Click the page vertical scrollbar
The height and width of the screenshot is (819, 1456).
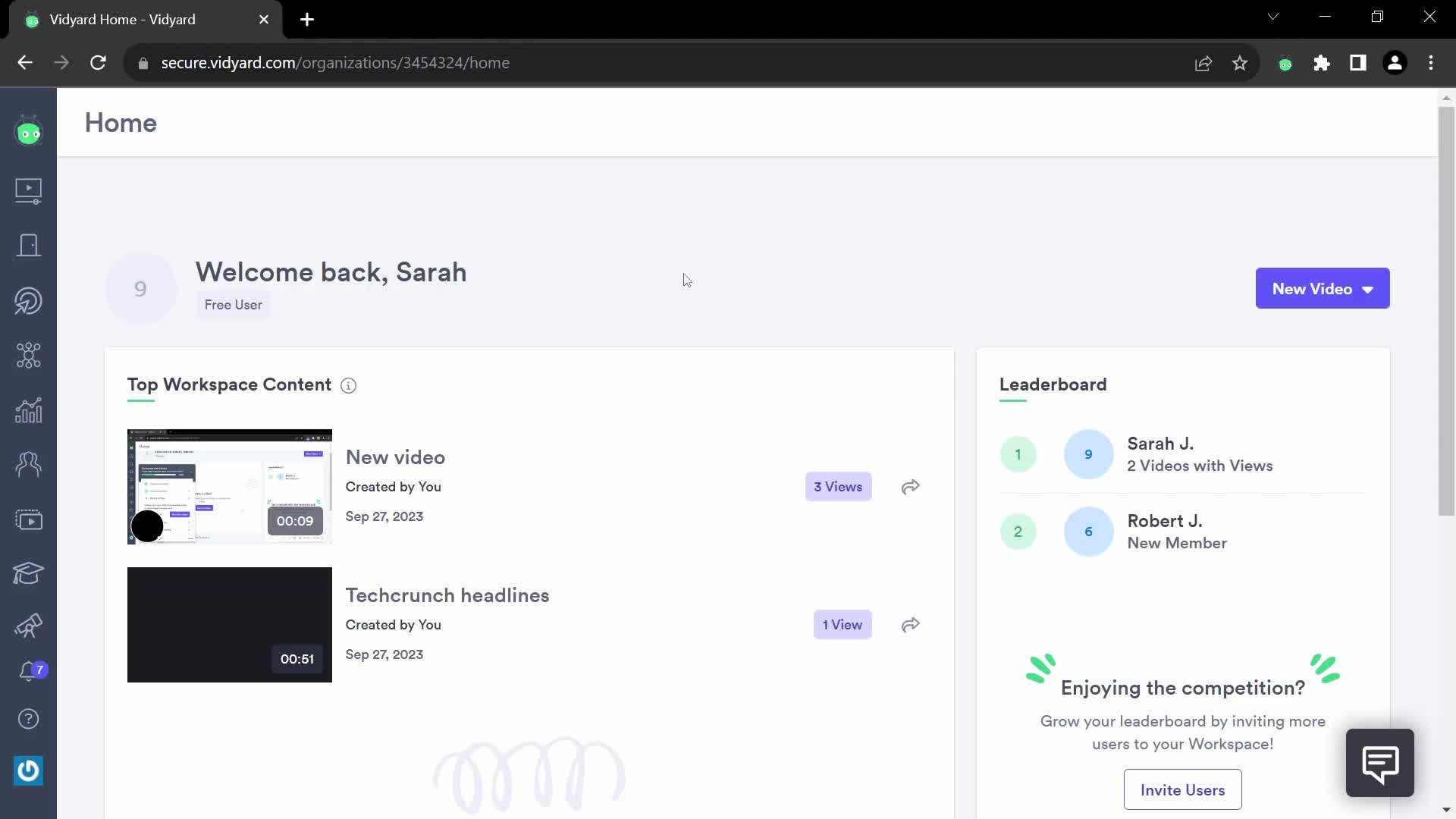(x=1446, y=311)
